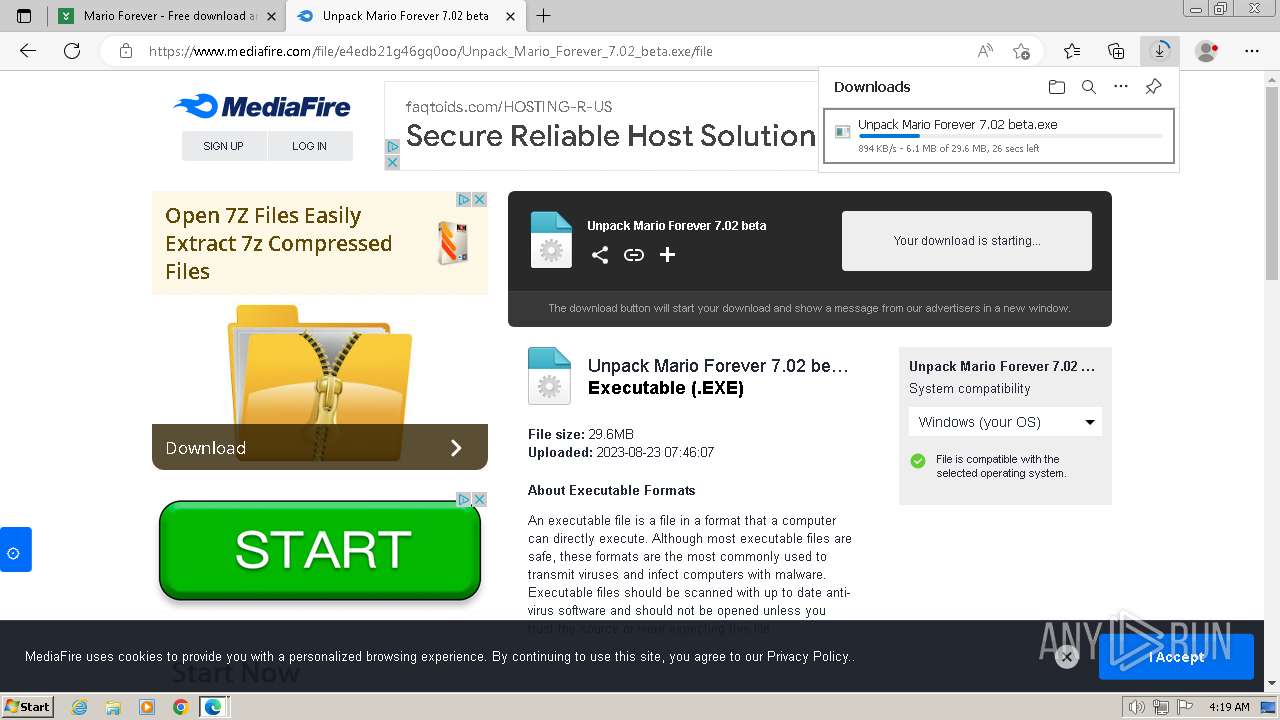Click Your download is starting button
Screen dimensions: 1280x720
coord(967,241)
